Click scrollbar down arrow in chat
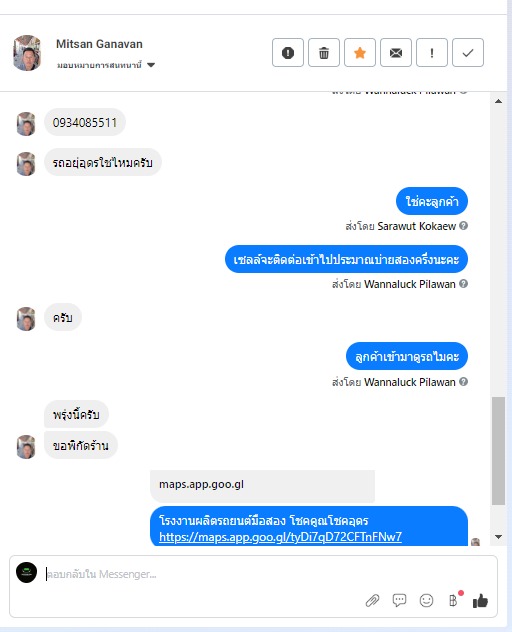 tap(498, 537)
